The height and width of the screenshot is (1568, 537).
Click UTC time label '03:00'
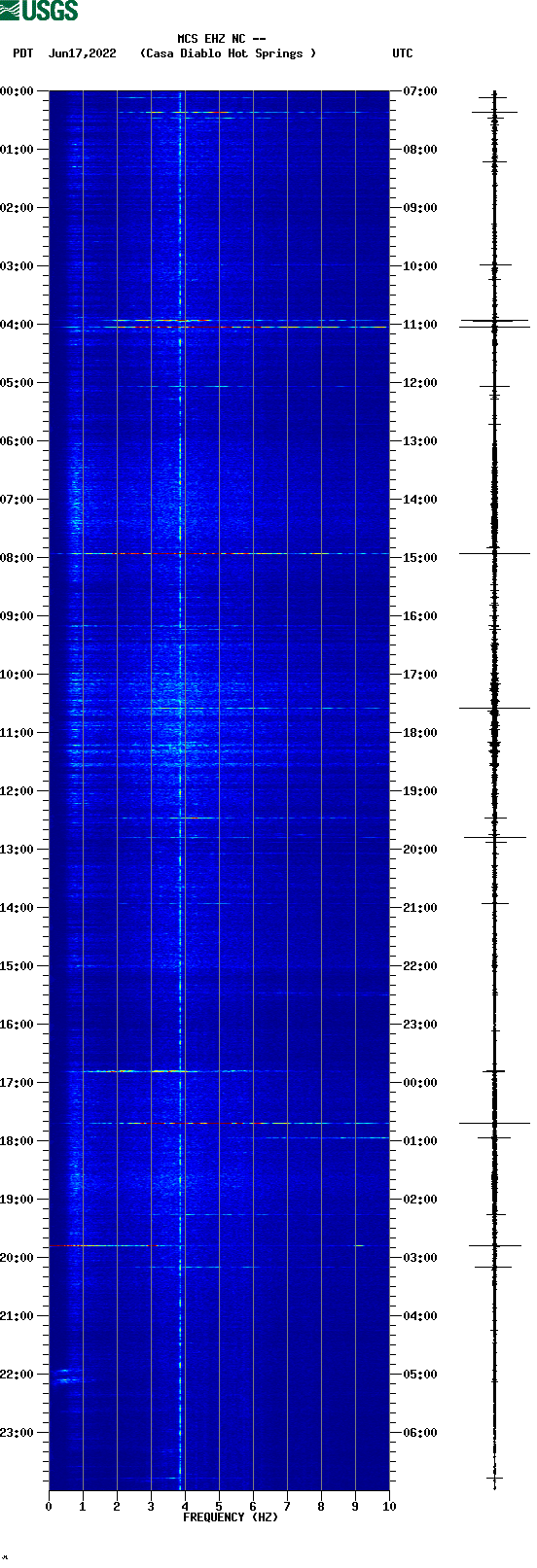420,1258
